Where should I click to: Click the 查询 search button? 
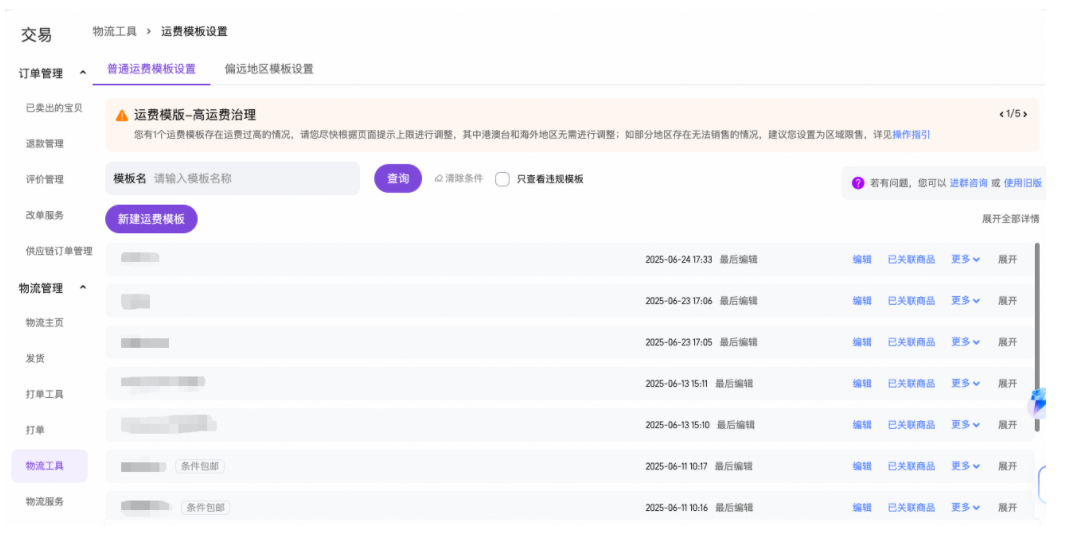[398, 178]
